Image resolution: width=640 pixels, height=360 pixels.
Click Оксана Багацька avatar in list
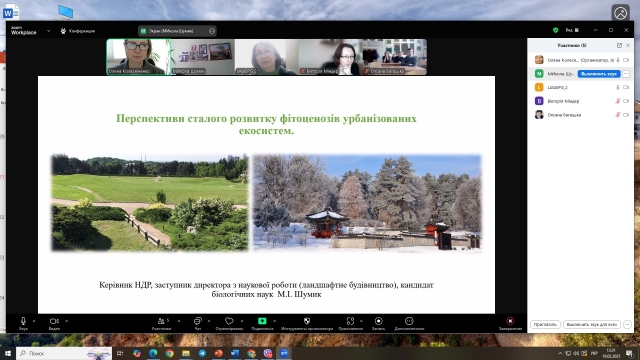[x=539, y=115]
